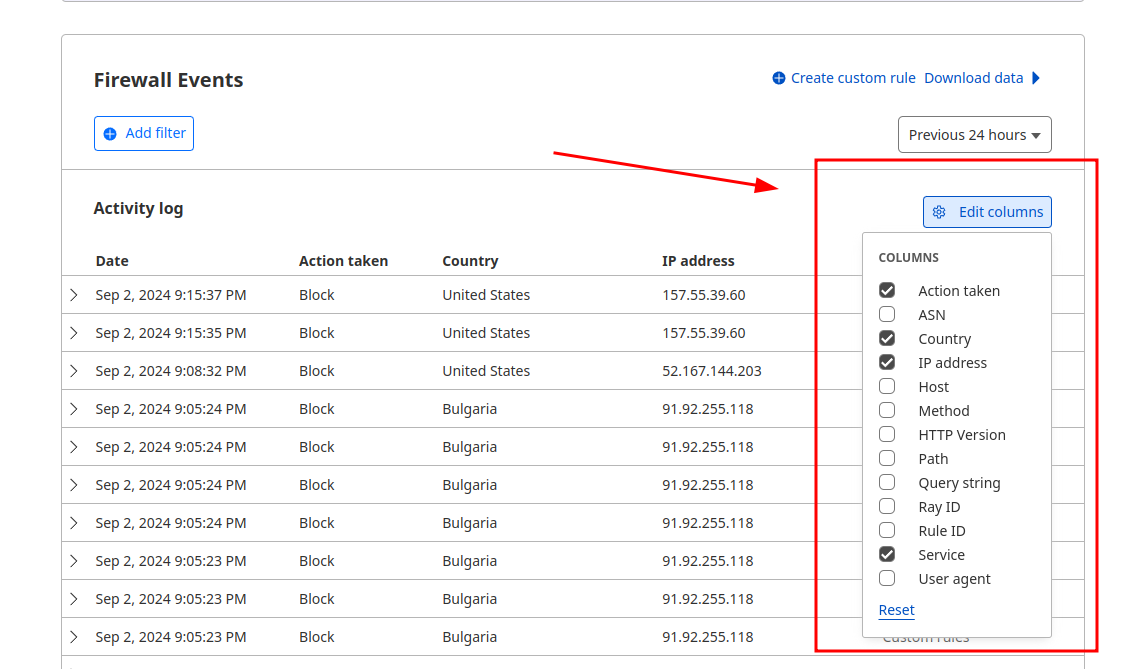Tick the Ray ID column checkbox
This screenshot has width=1129, height=669.
[887, 506]
